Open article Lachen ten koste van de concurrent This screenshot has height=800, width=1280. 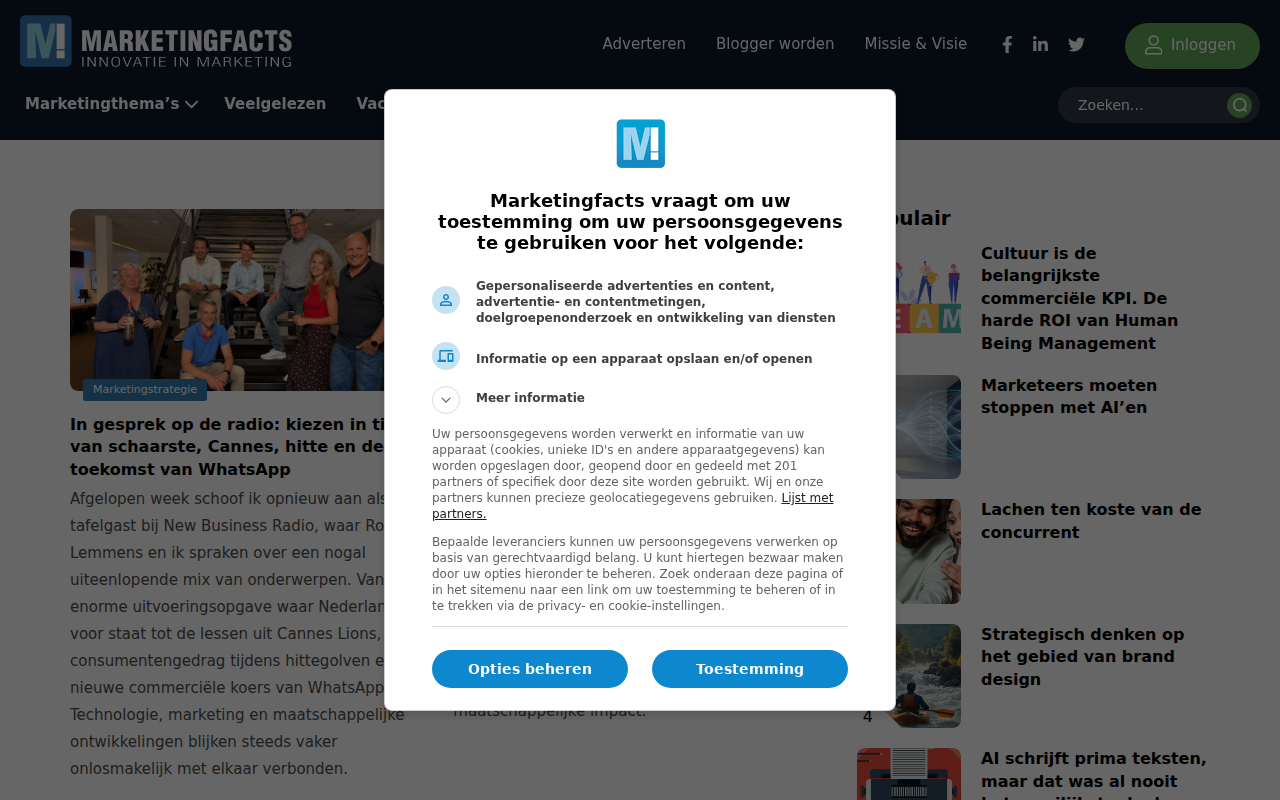[1091, 520]
